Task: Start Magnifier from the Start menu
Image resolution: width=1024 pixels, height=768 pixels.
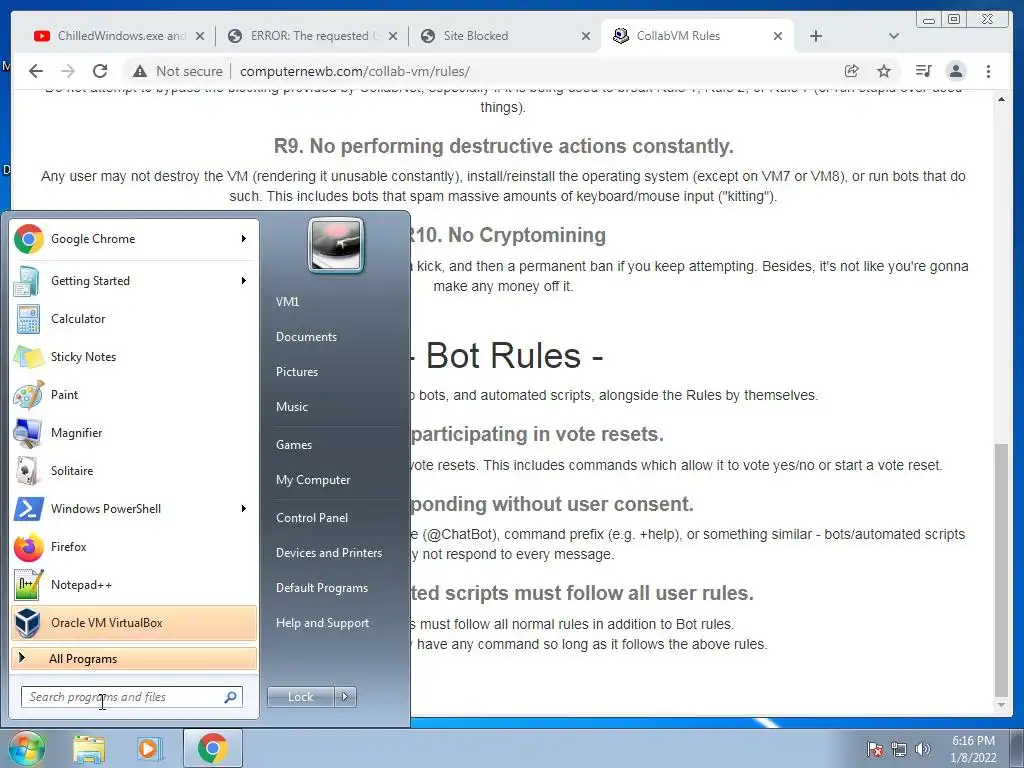Action: [134, 433]
